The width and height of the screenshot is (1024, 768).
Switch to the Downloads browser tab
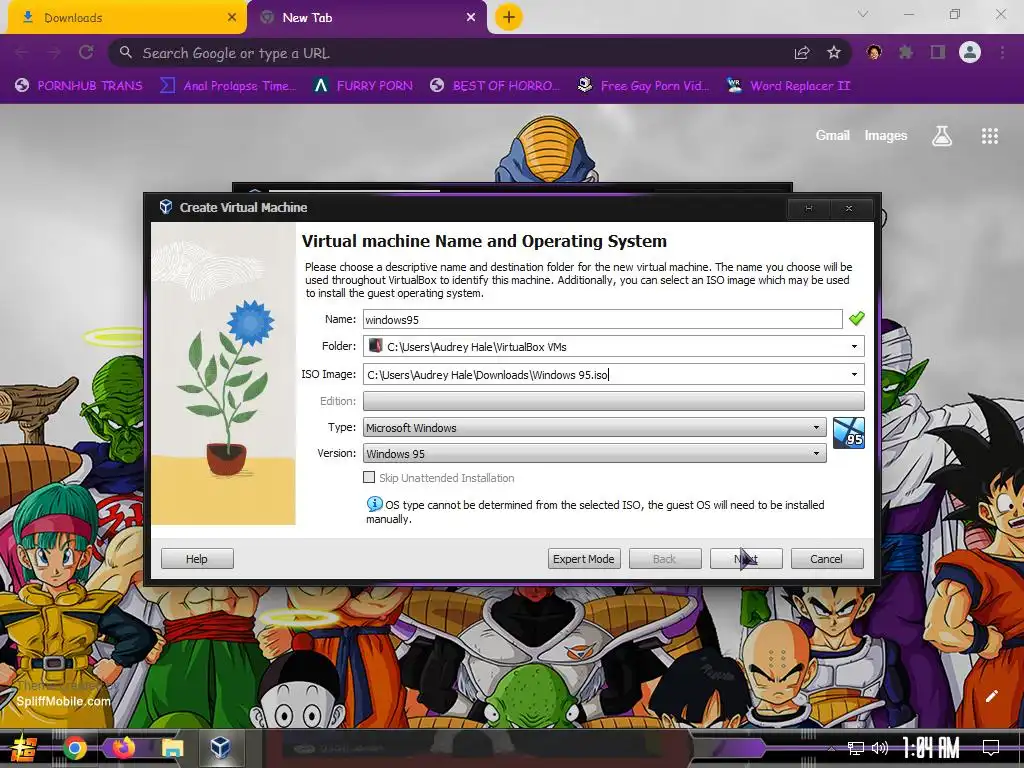[126, 18]
